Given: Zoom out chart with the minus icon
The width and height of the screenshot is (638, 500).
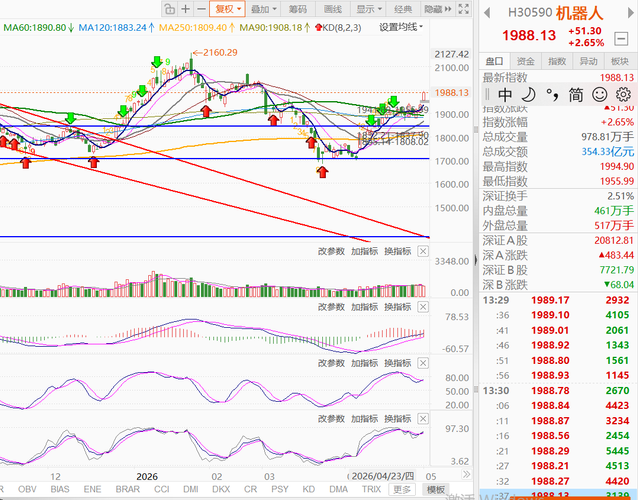Looking at the screenshot, I should [201, 9].
